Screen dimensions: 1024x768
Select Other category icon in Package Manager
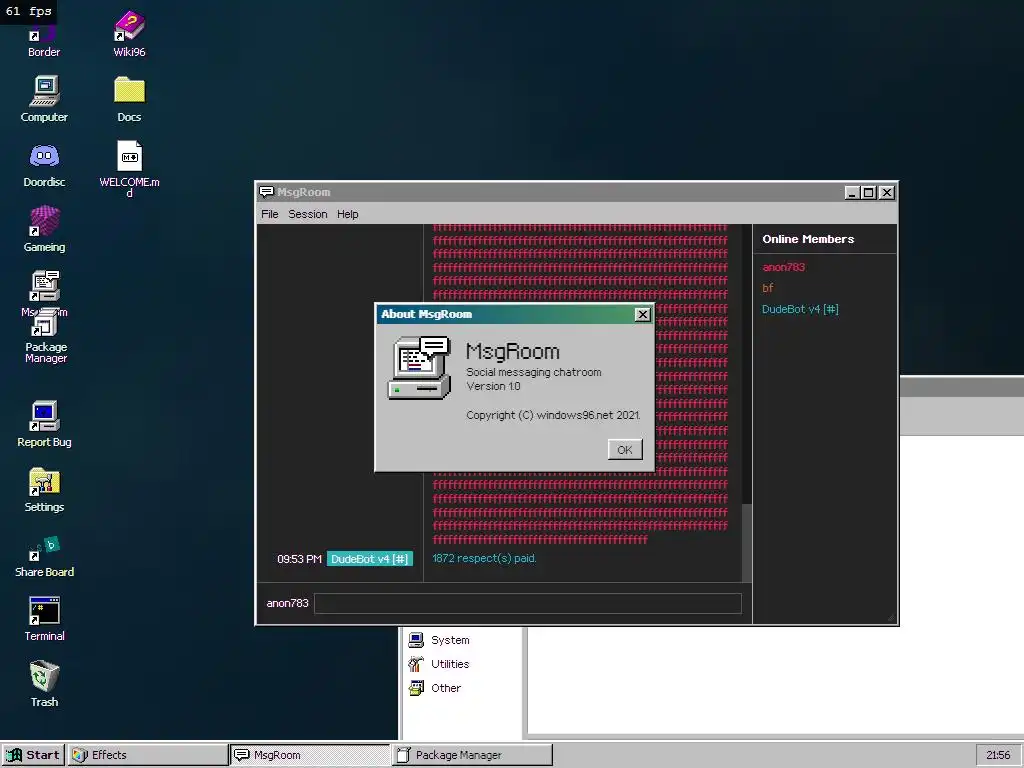(x=416, y=688)
